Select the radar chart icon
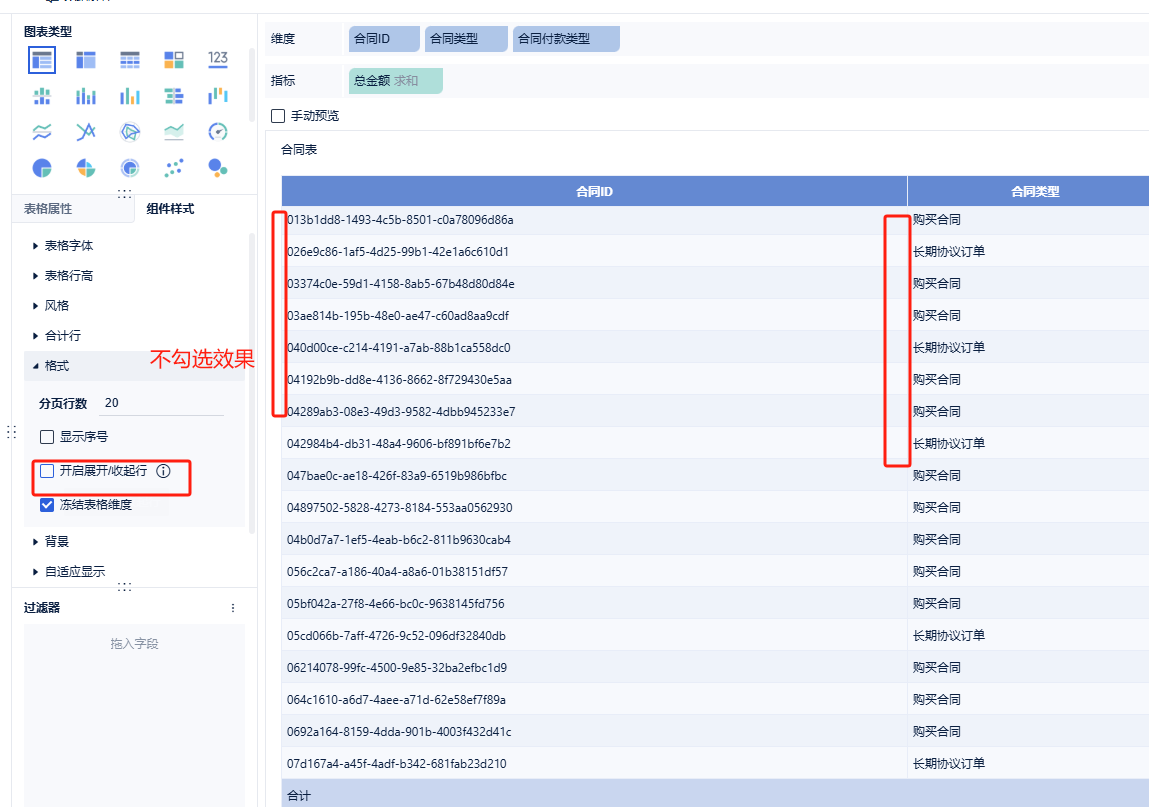 (x=130, y=132)
